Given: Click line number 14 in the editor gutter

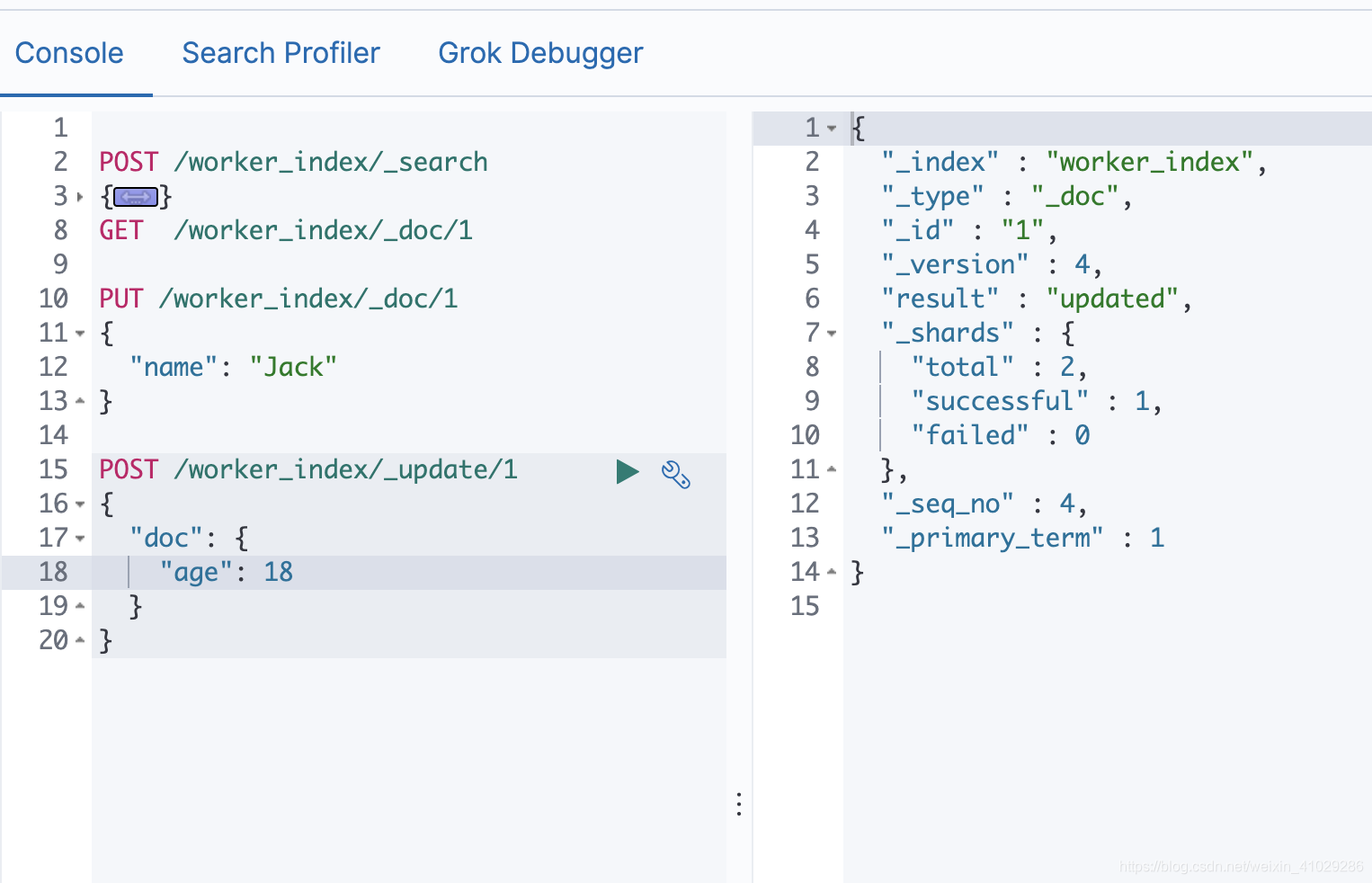Looking at the screenshot, I should coord(54,435).
